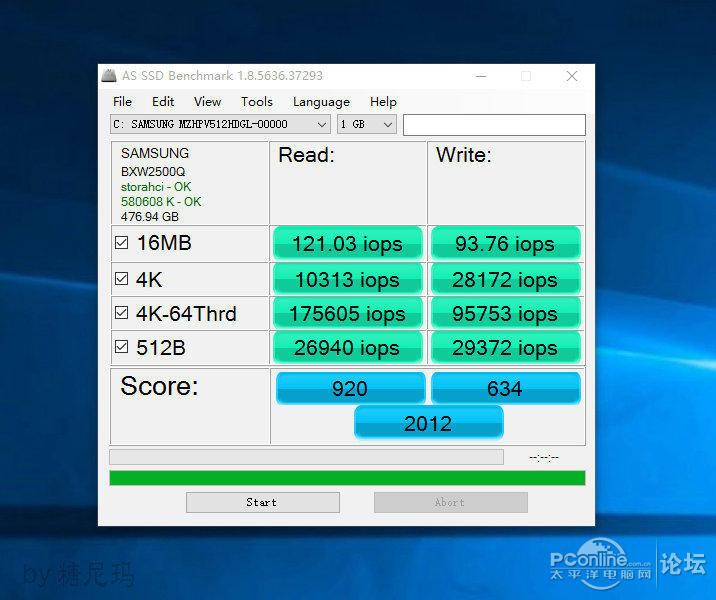Open the Tools menu
Image resolution: width=716 pixels, height=600 pixels.
point(257,101)
